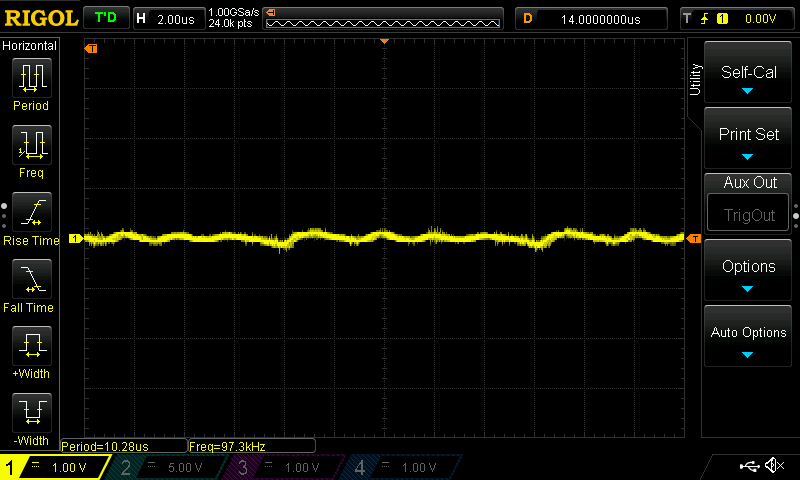Click the left measurement menu page dots
This screenshot has width=800, height=480.
pyautogui.click(x=4, y=216)
